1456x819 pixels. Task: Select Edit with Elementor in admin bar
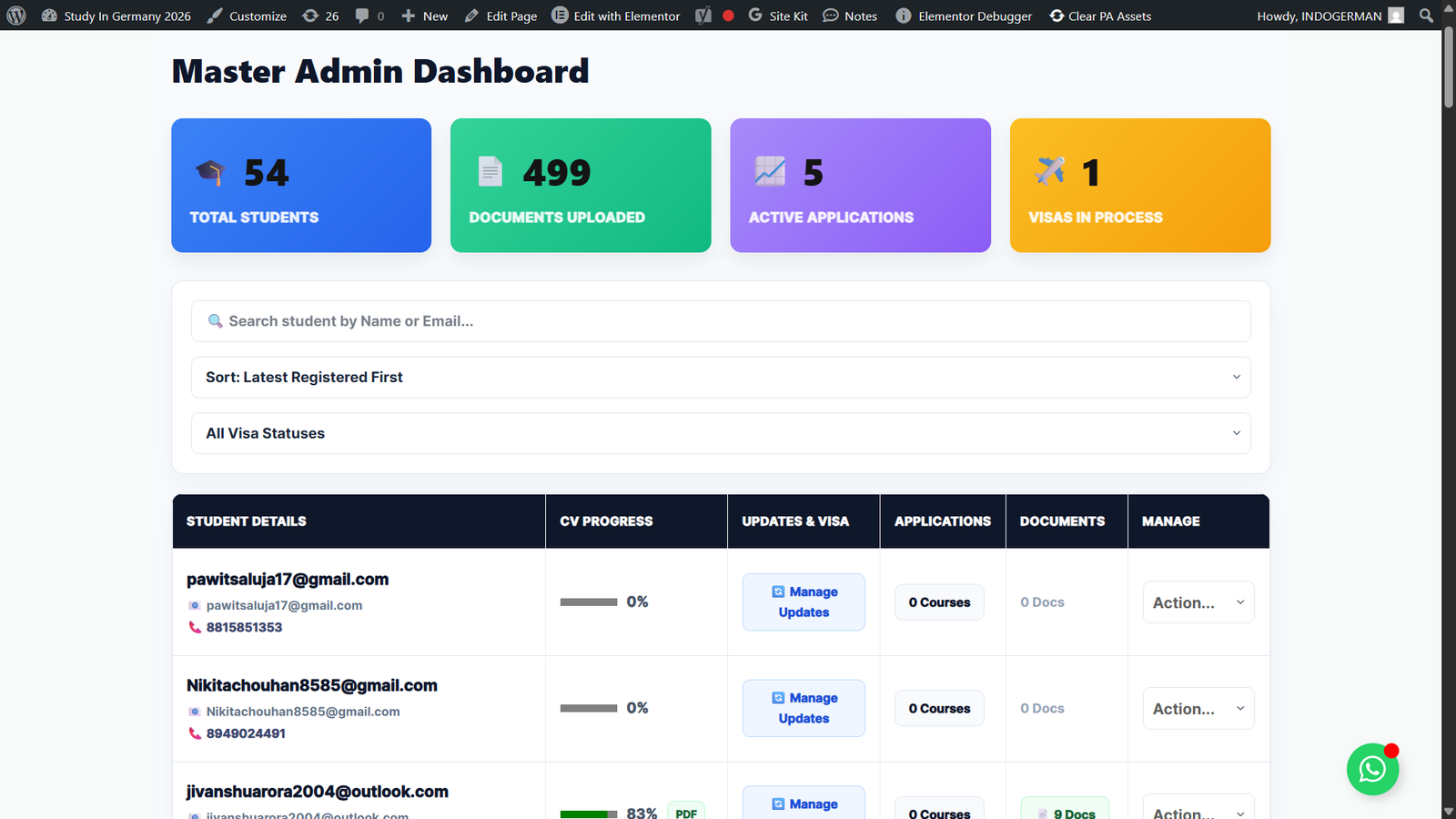pos(616,15)
